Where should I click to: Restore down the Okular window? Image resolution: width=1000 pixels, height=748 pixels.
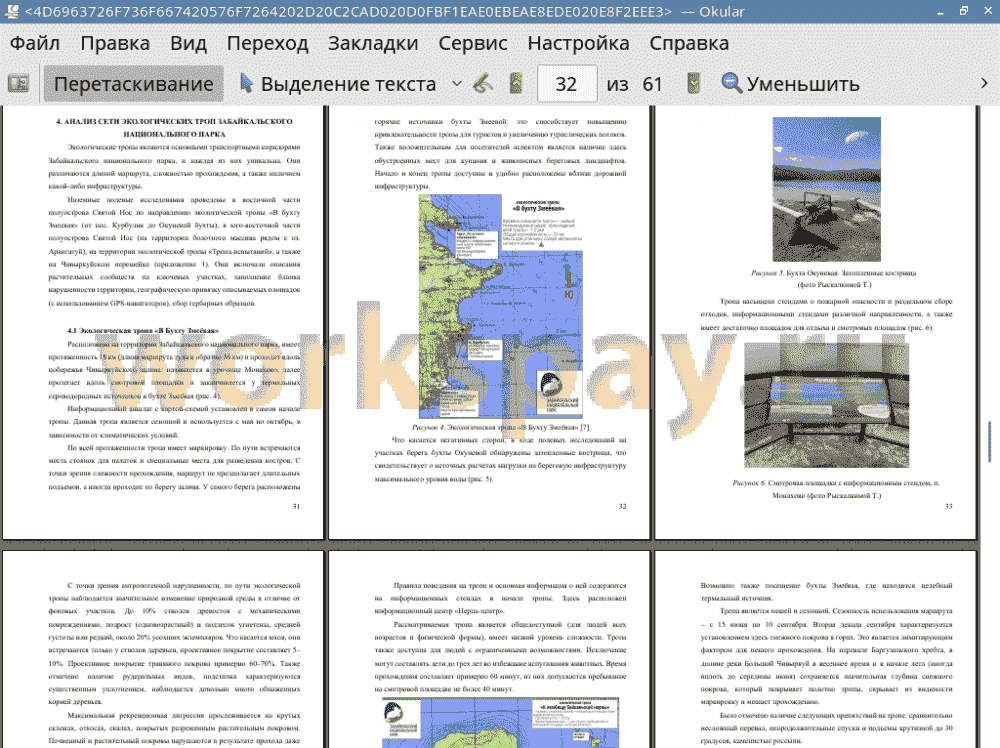[x=964, y=11]
